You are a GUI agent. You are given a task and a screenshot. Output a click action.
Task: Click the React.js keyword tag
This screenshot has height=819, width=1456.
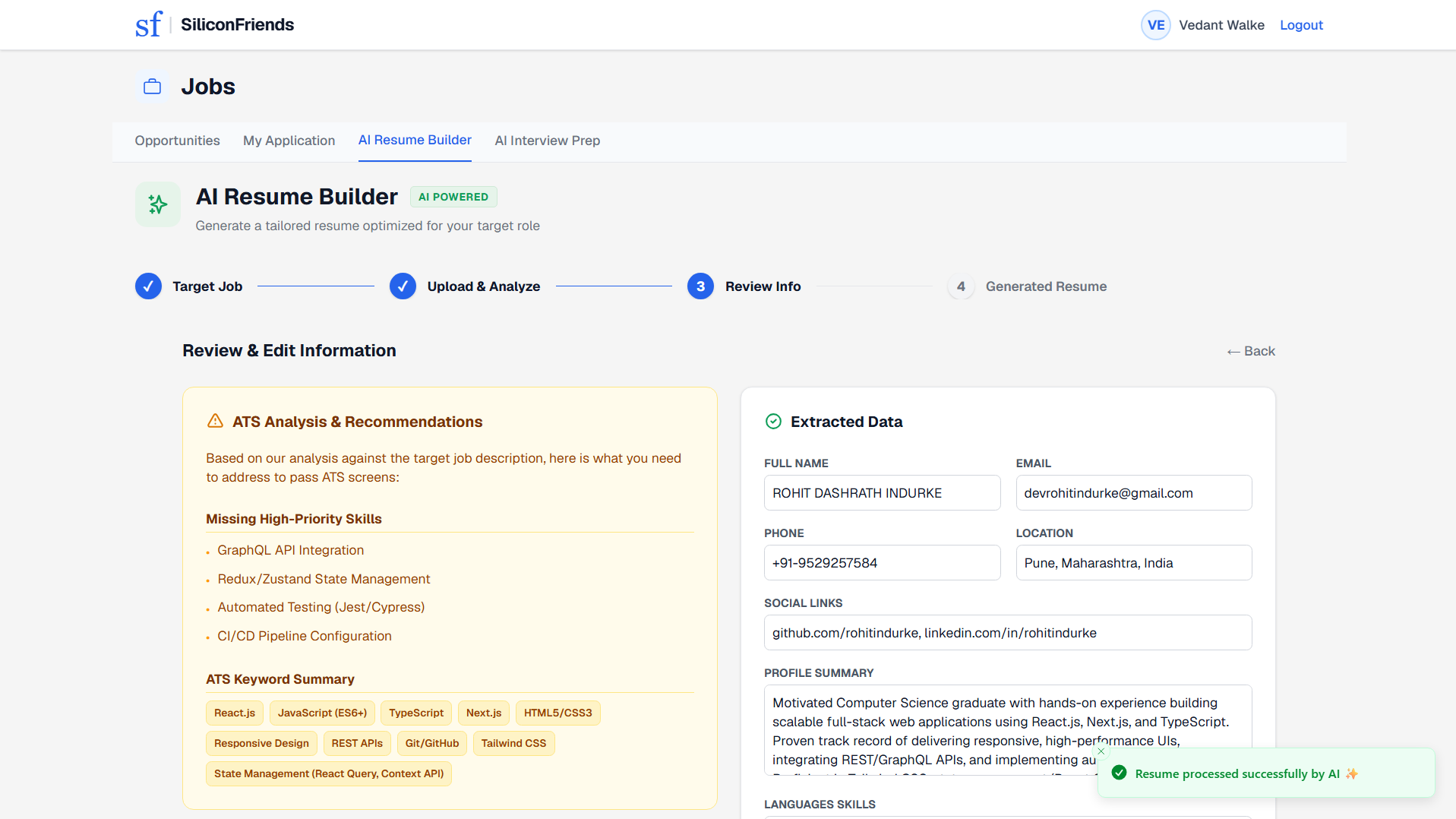235,713
